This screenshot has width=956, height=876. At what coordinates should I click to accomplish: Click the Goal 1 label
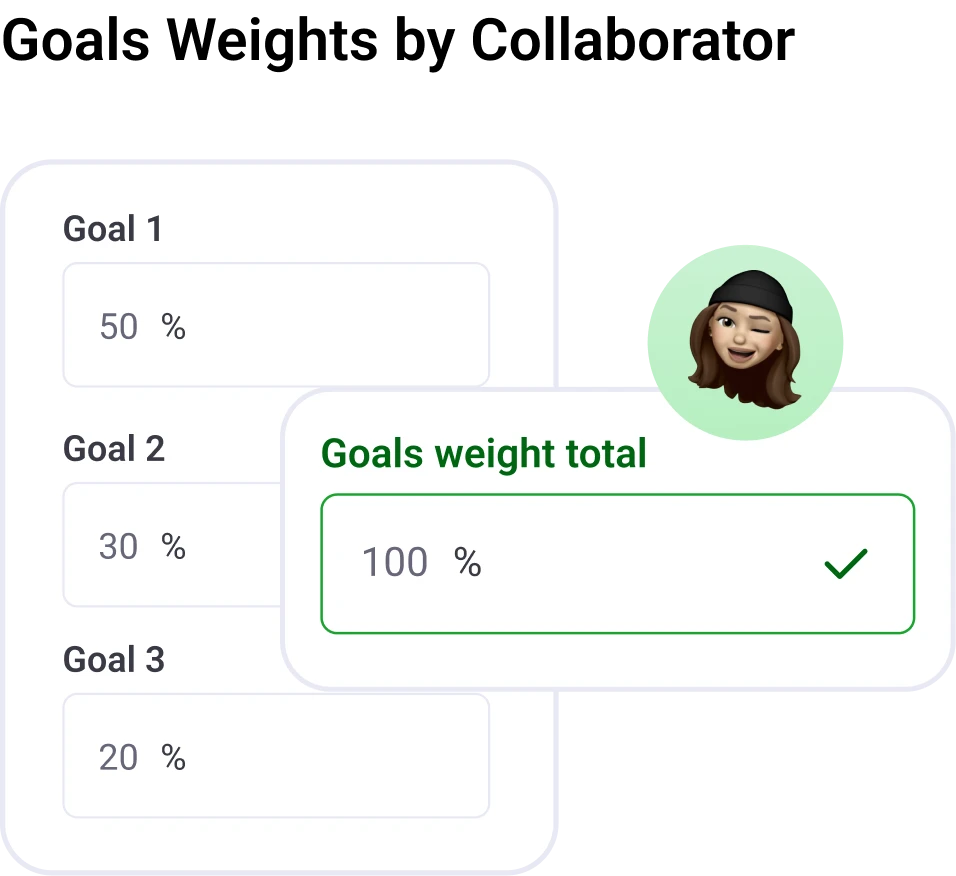[x=112, y=229]
